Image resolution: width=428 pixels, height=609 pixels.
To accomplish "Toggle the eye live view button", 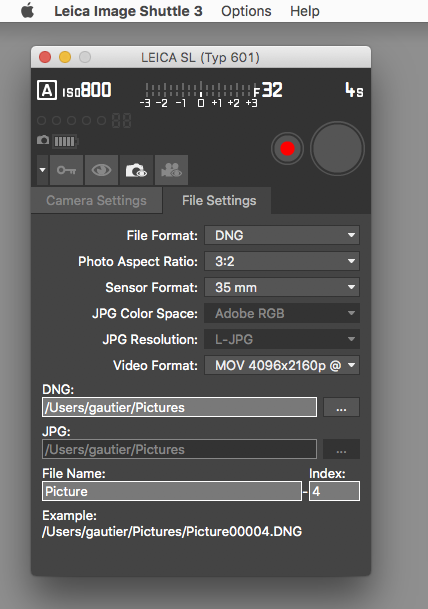I will point(101,170).
